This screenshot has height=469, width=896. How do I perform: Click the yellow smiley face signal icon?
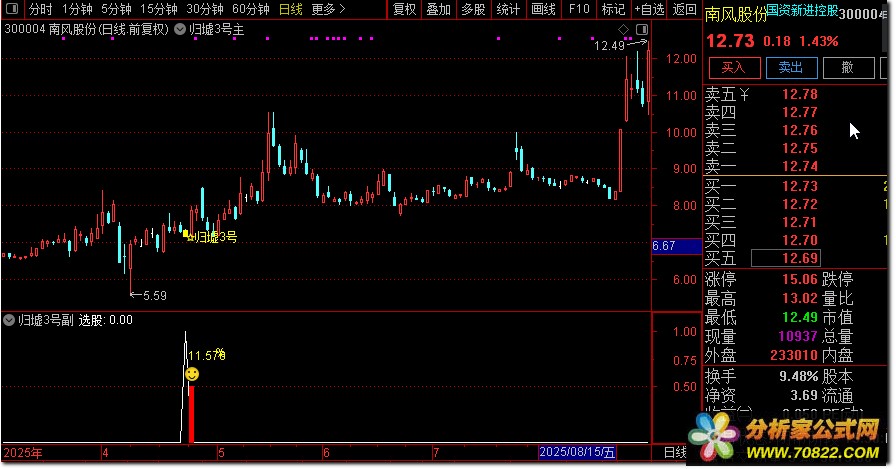click(x=192, y=374)
